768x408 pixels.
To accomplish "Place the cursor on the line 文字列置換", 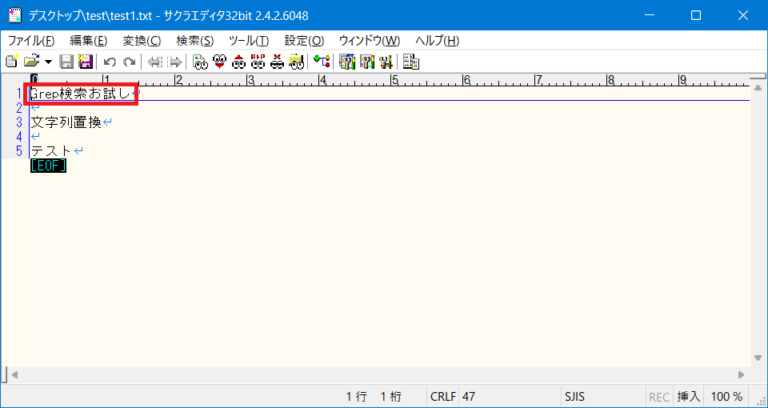I will coord(66,122).
